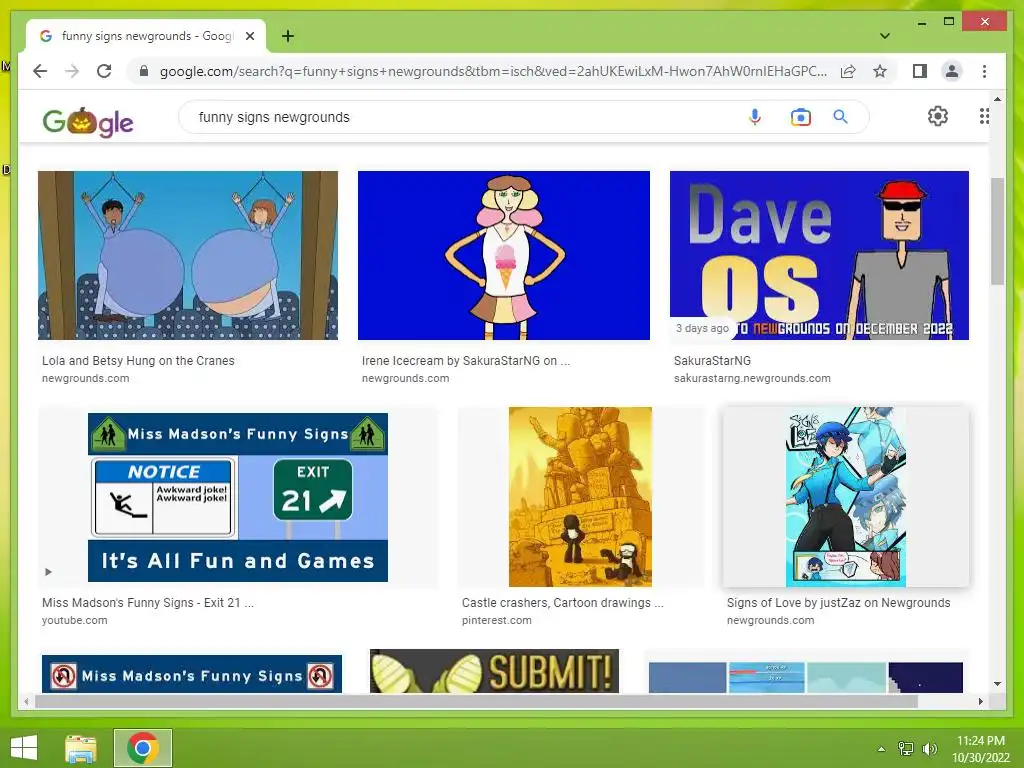The height and width of the screenshot is (768, 1024).
Task: Search by image camera icon
Action: tap(801, 117)
